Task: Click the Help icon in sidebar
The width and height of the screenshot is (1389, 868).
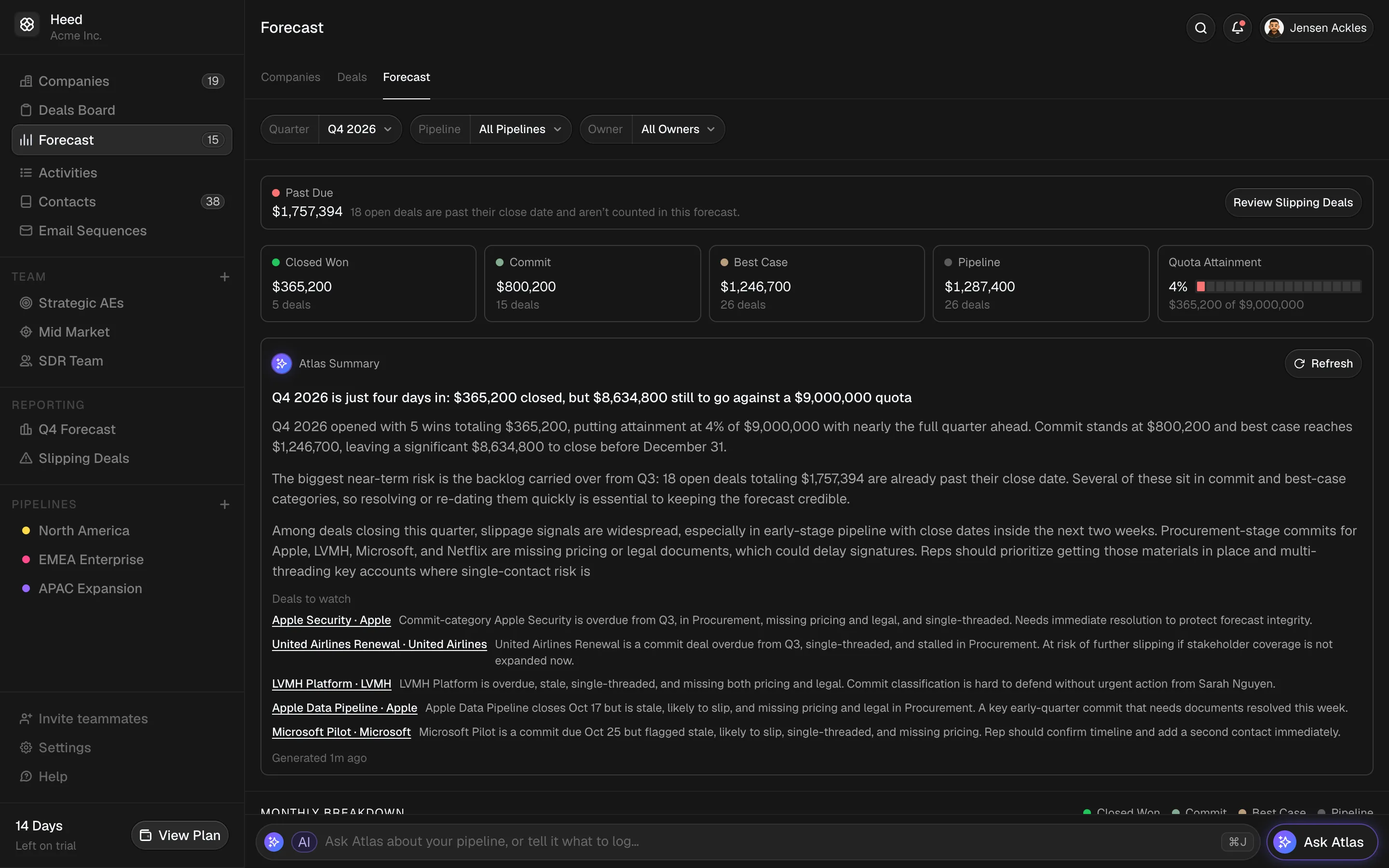Action: tap(26, 776)
